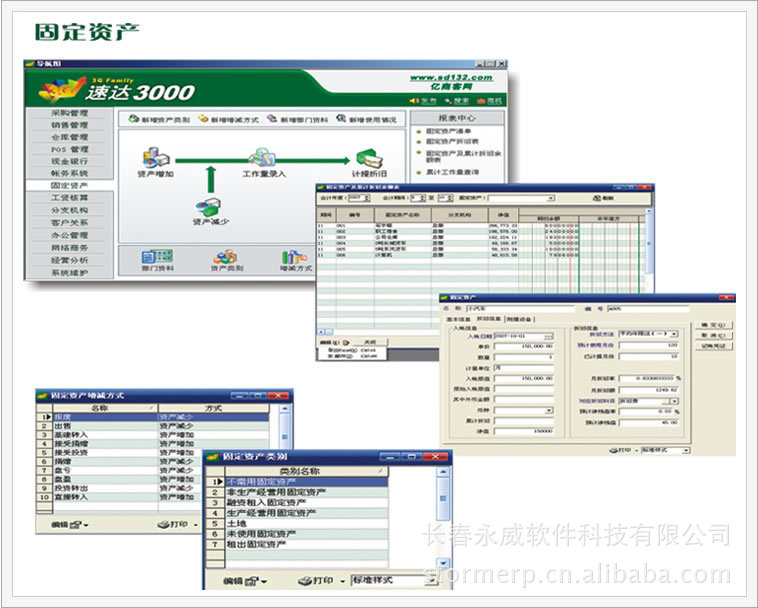Click the date picker button beside 2007-10-01
The height and width of the screenshot is (608, 758).
coord(548,336)
